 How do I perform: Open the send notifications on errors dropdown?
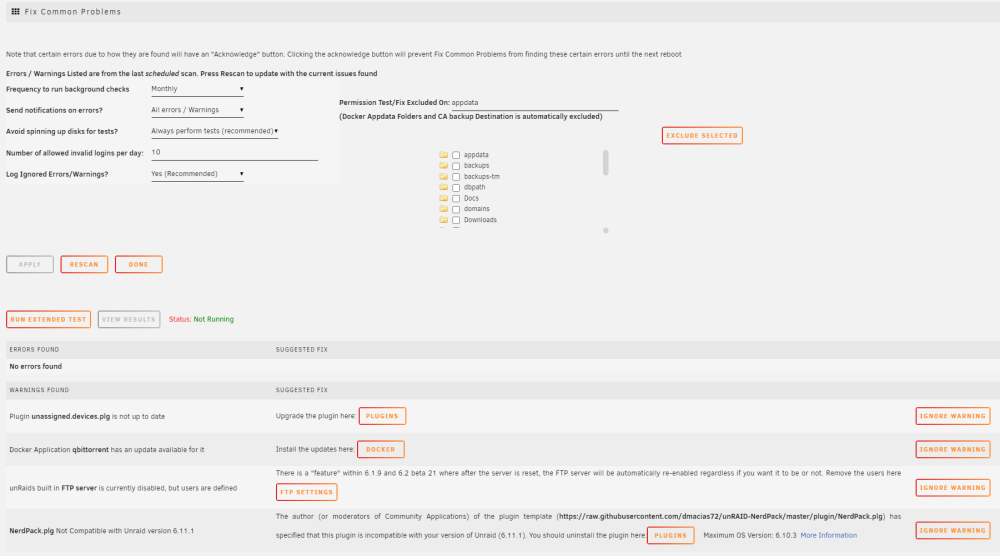(197, 110)
